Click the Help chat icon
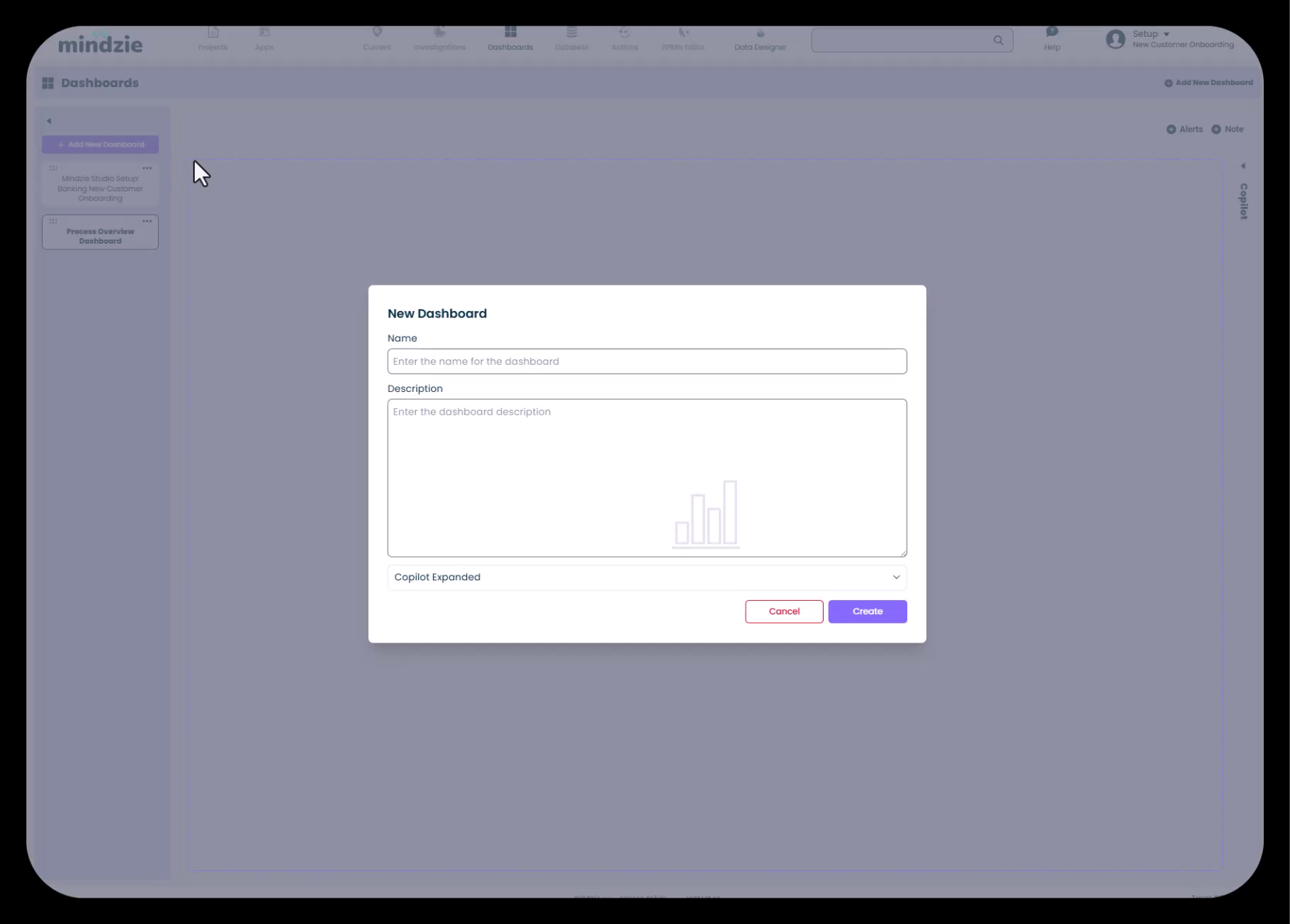The width and height of the screenshot is (1290, 924). [1052, 33]
